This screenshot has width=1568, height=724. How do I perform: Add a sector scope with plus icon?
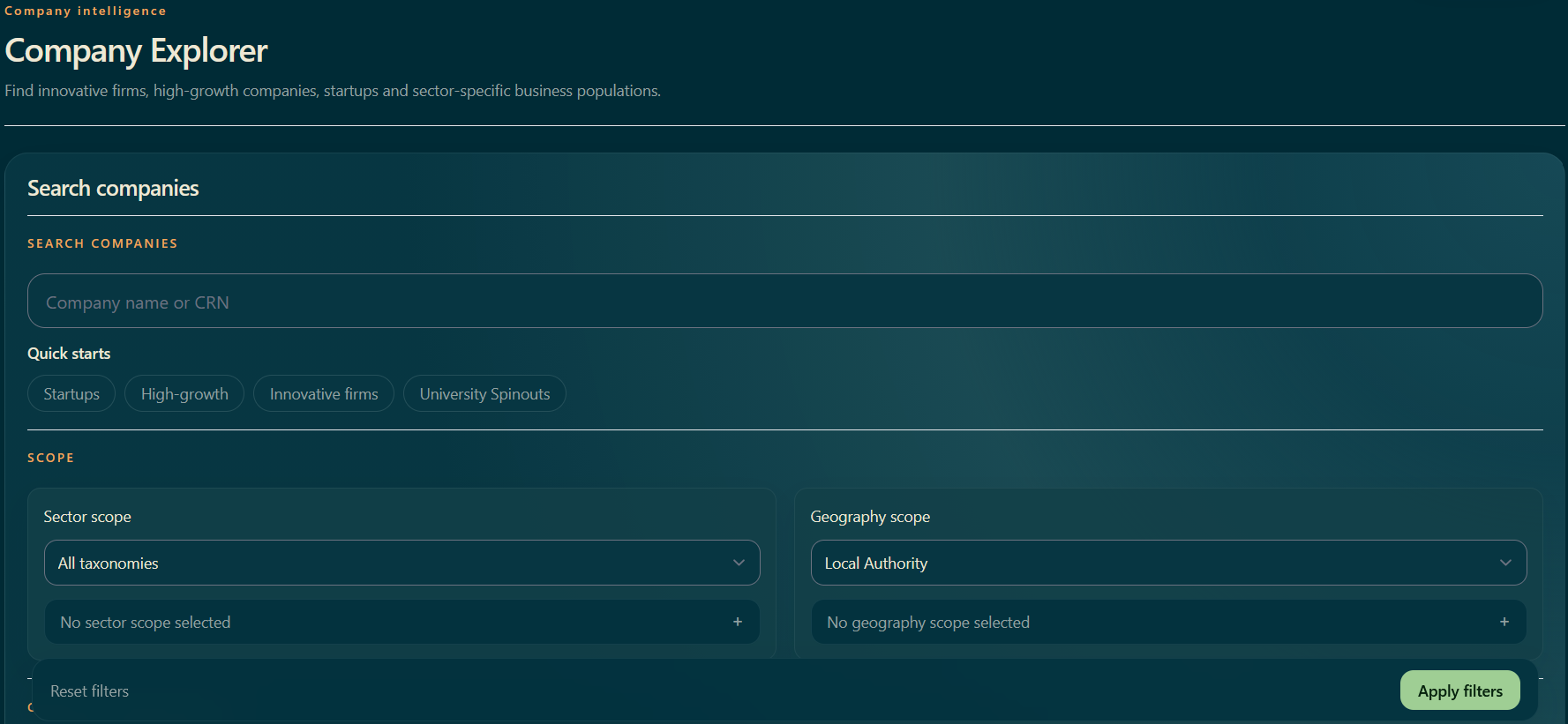tap(738, 622)
